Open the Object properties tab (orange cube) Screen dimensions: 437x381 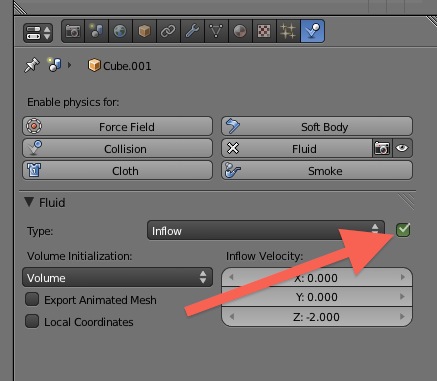144,31
